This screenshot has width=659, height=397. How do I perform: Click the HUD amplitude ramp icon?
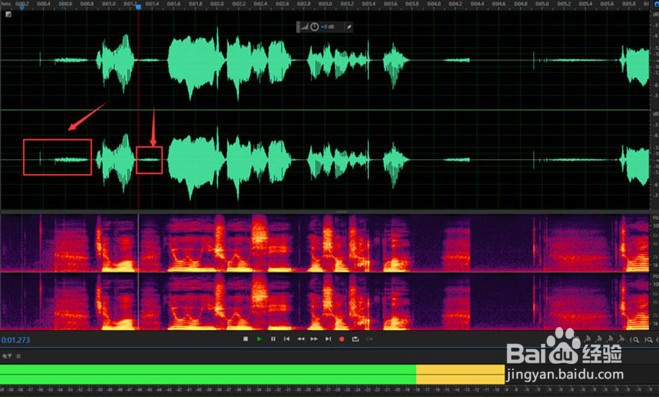click(304, 27)
